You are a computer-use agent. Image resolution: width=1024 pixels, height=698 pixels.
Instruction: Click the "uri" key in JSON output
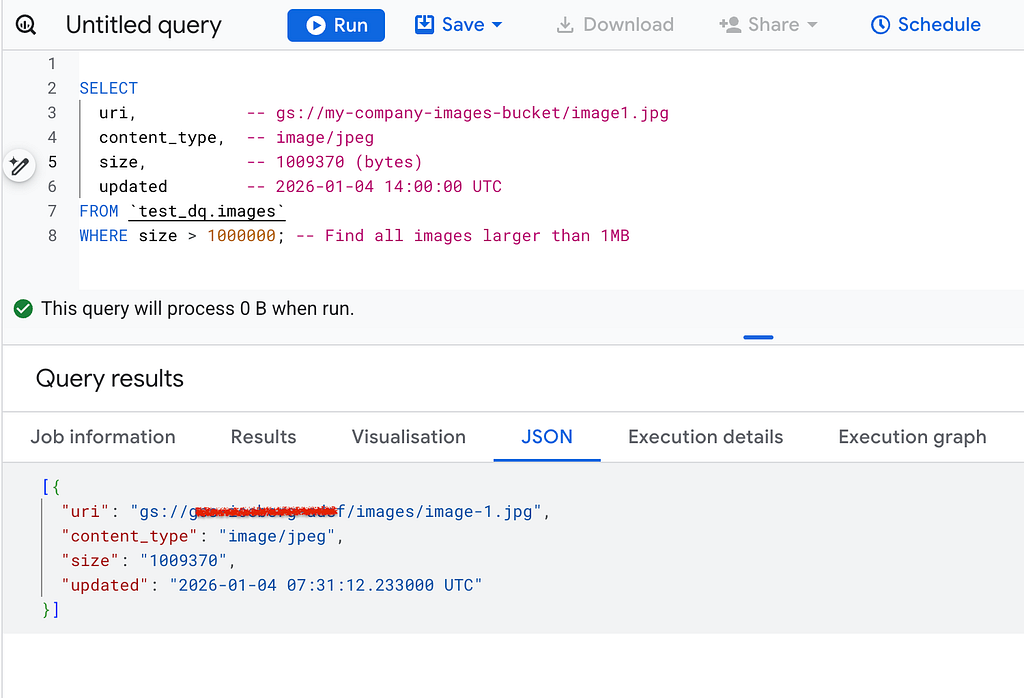click(x=85, y=511)
